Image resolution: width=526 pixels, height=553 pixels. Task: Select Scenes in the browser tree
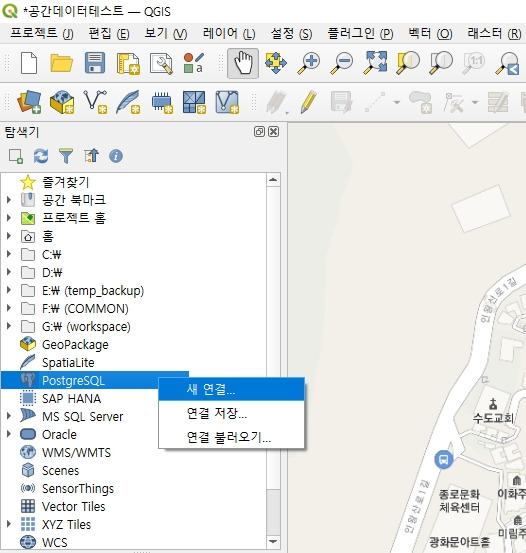tap(60, 470)
